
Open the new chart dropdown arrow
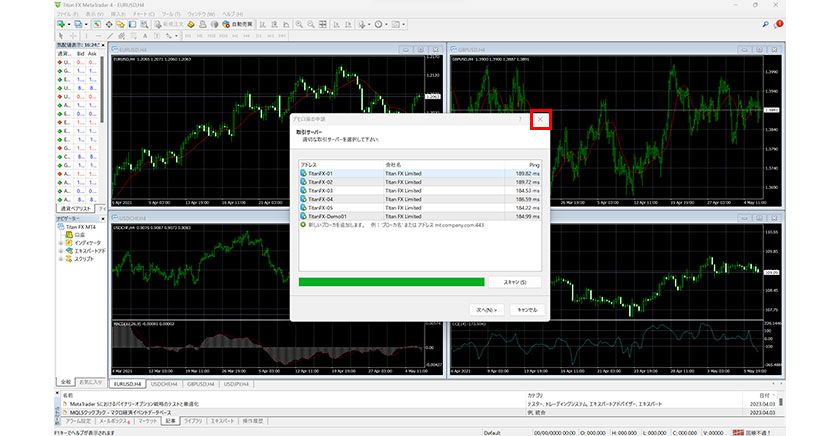[x=70, y=23]
